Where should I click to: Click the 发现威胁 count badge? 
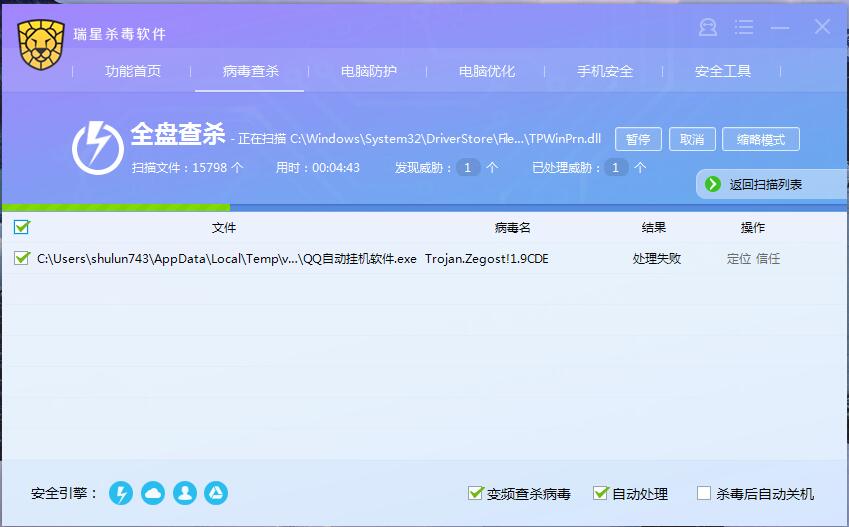(468, 168)
